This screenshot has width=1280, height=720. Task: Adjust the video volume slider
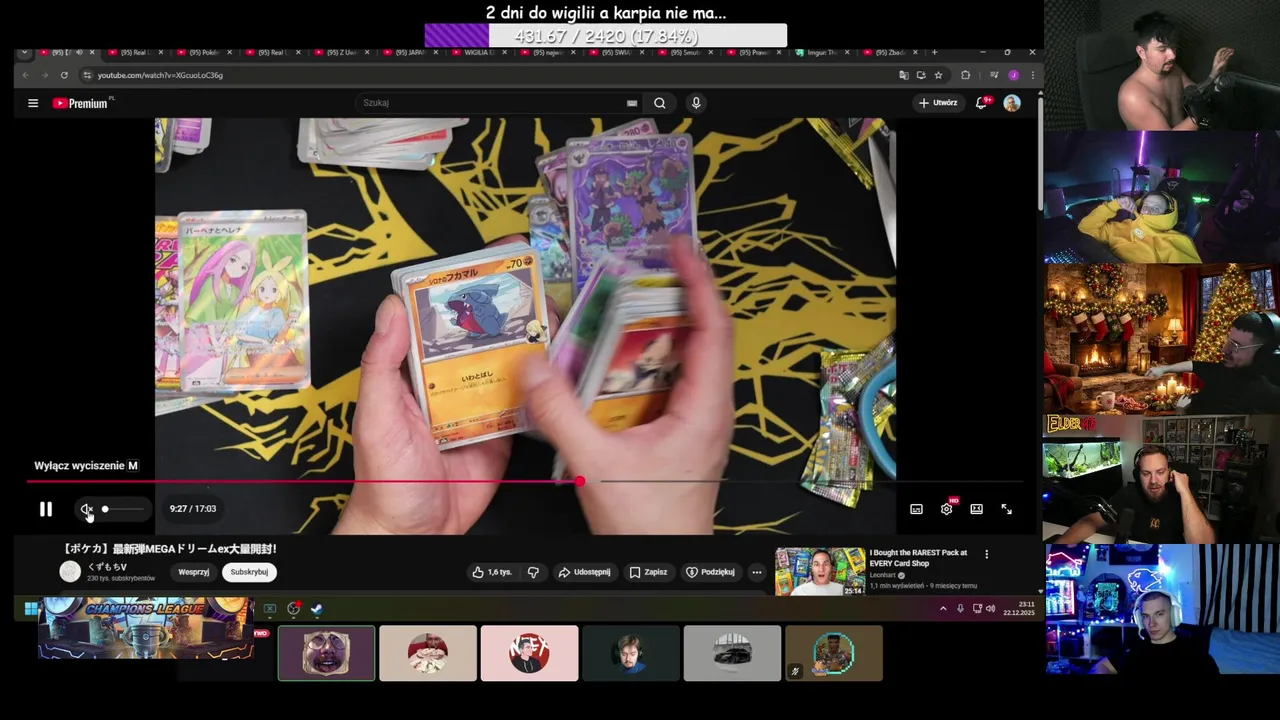tap(123, 509)
